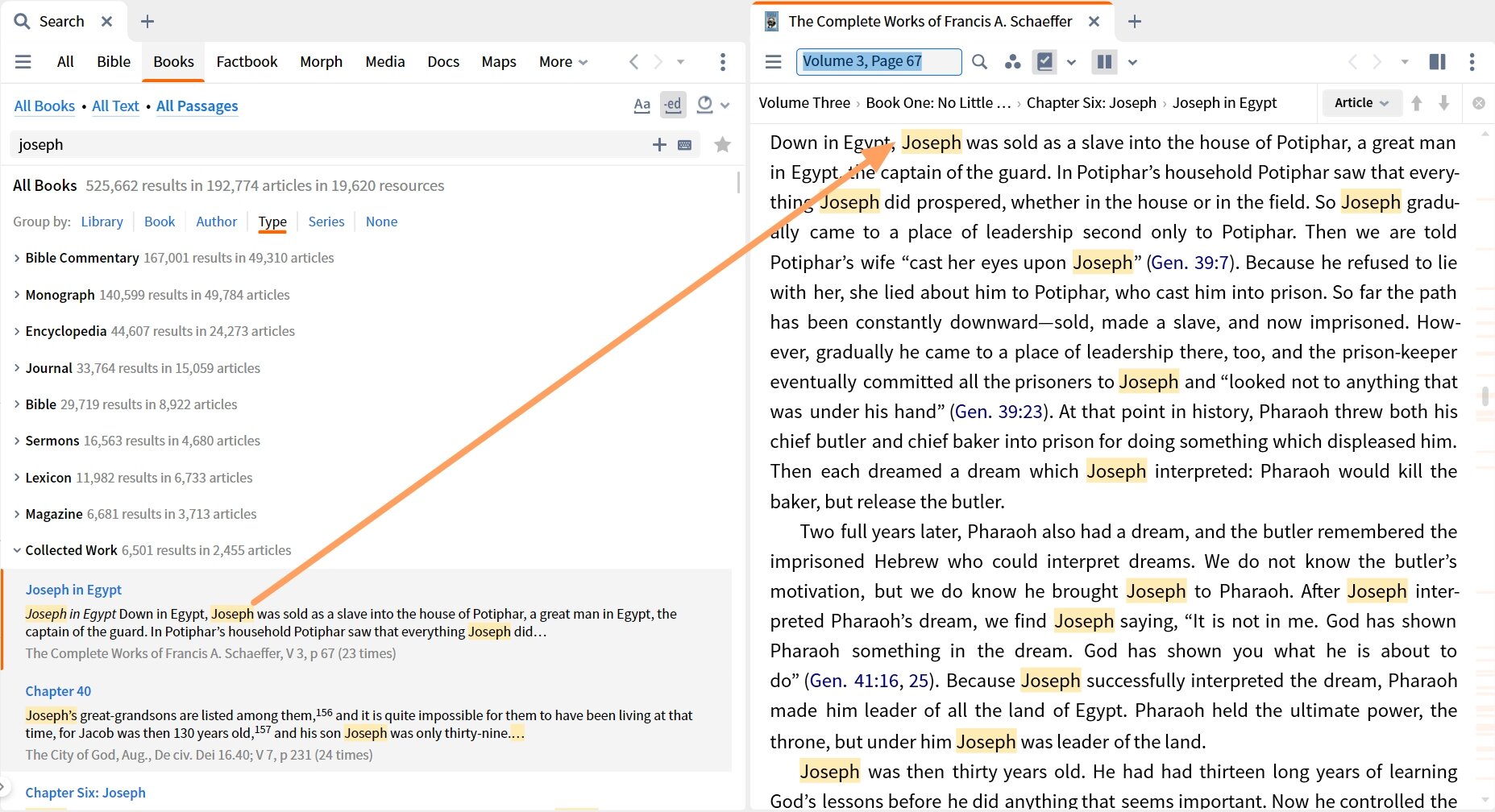Expand the Encyclopedia results group

(x=17, y=331)
